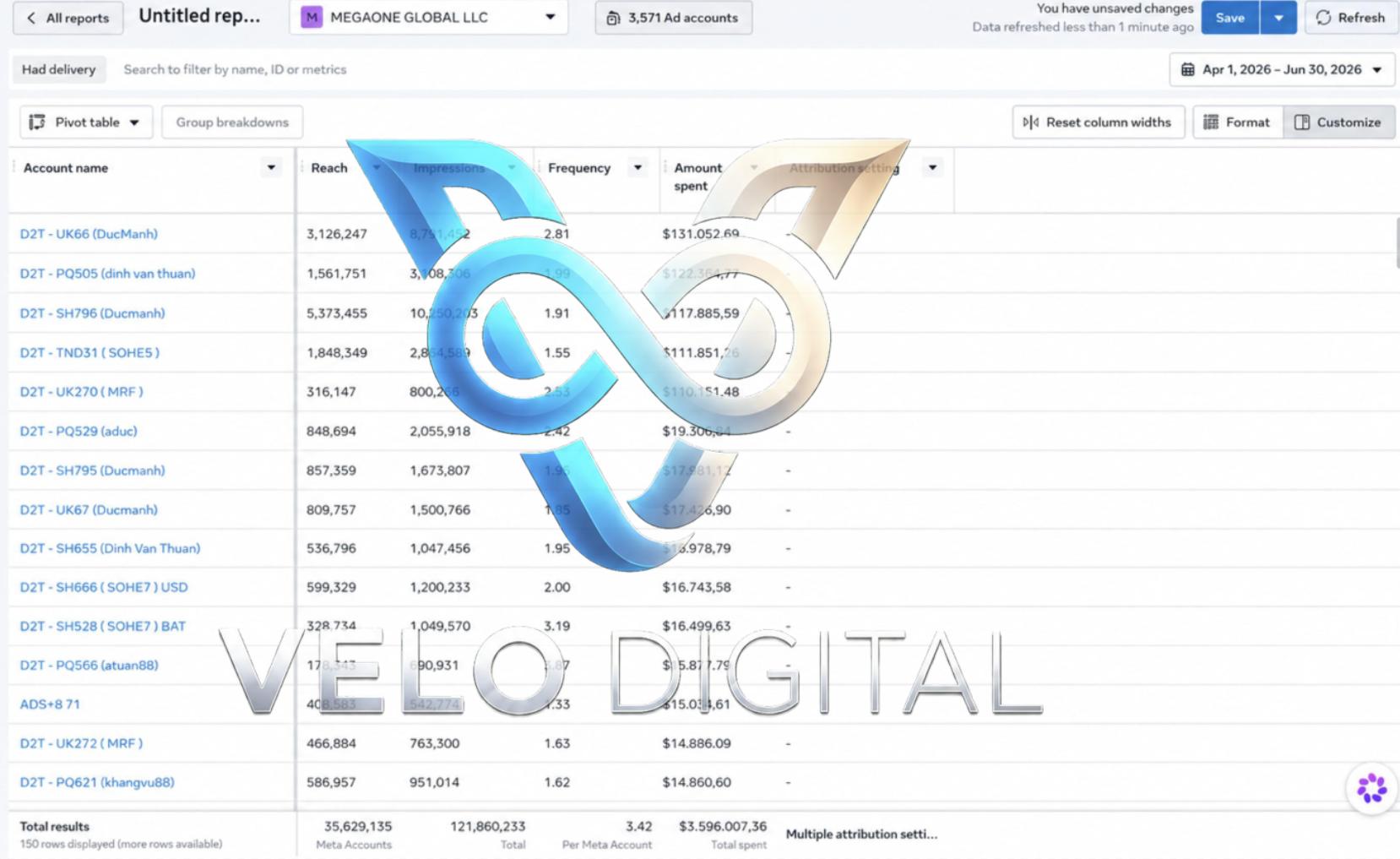Select total impressions 121,860,233

point(487,826)
